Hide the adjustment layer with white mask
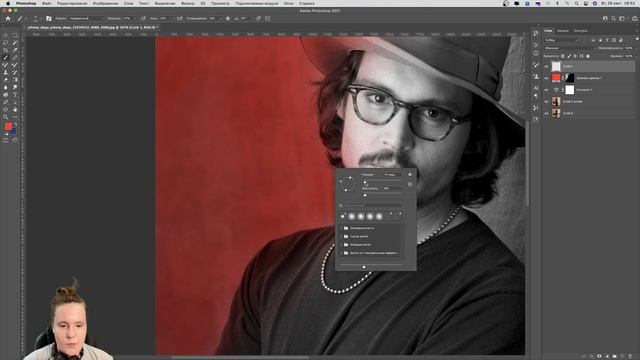The image size is (640, 360). (x=546, y=90)
